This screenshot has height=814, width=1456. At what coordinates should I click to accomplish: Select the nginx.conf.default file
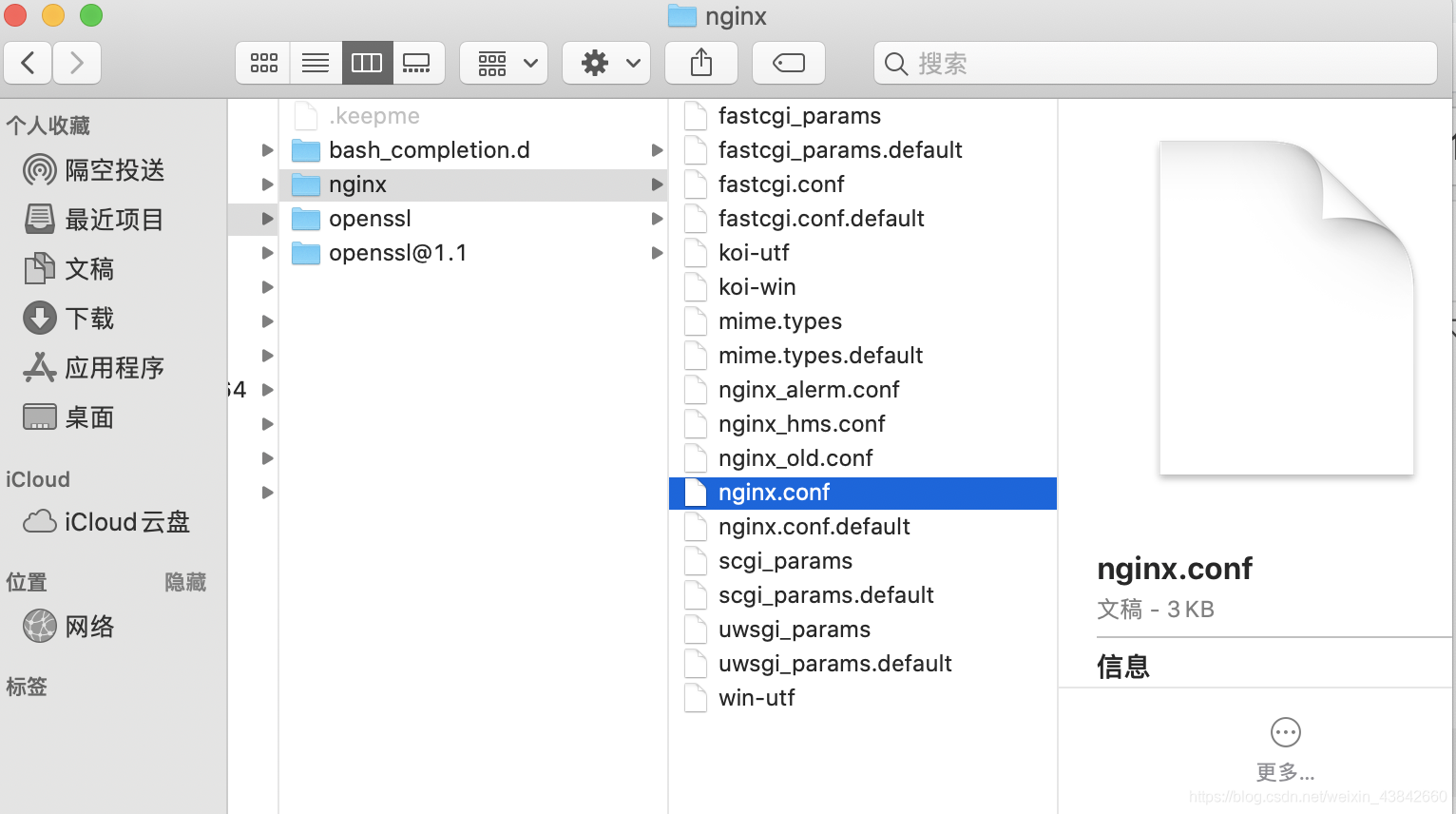coord(863,527)
